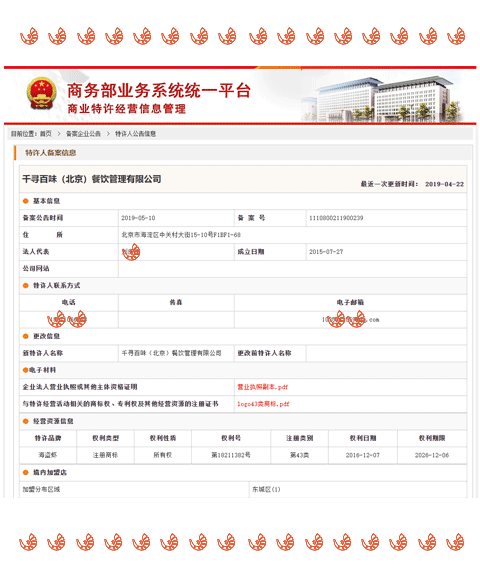Click the 更改前特许人名称 label
The image size is (480, 580).
(x=264, y=353)
